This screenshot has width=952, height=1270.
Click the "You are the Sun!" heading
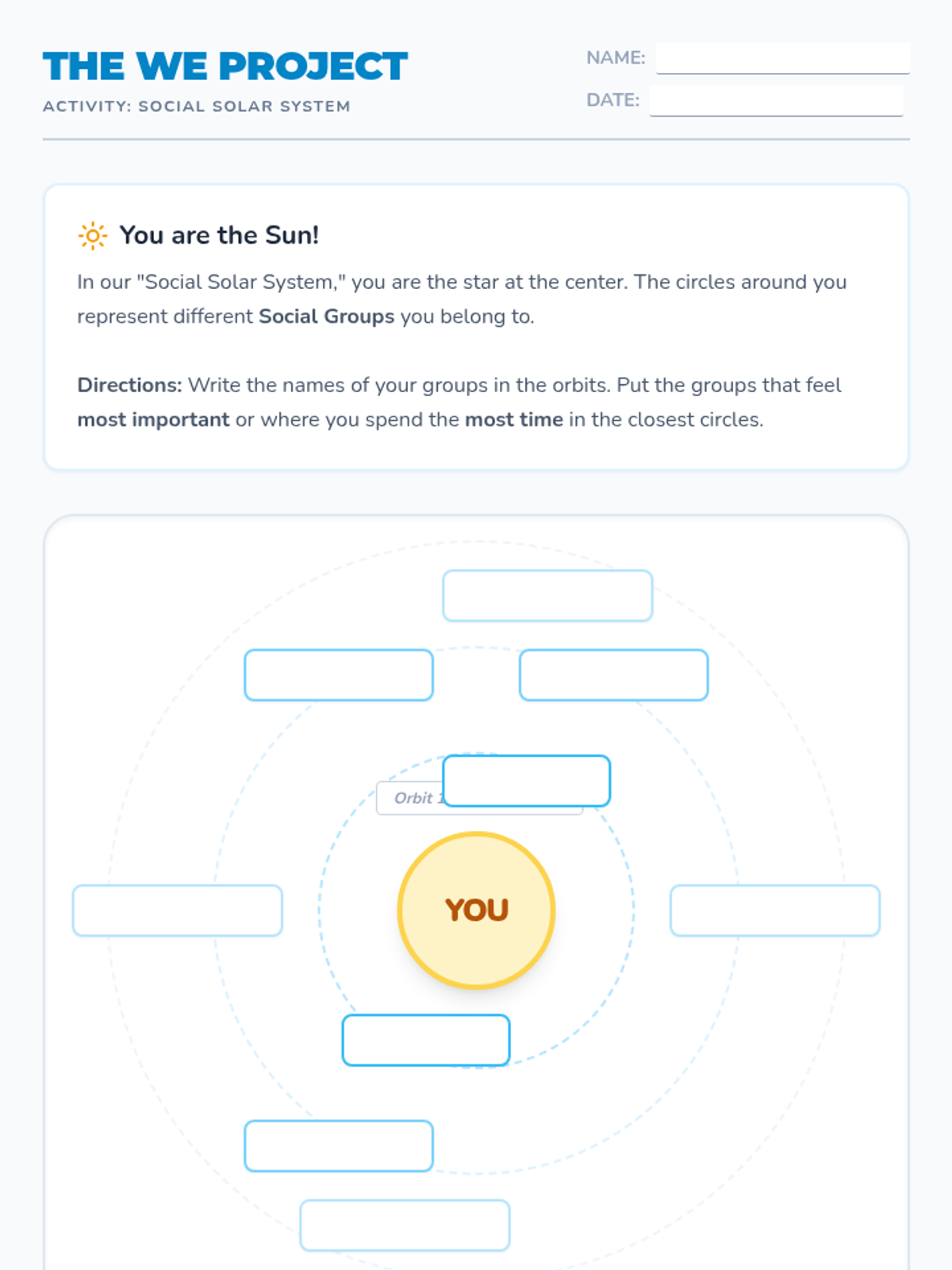[219, 236]
